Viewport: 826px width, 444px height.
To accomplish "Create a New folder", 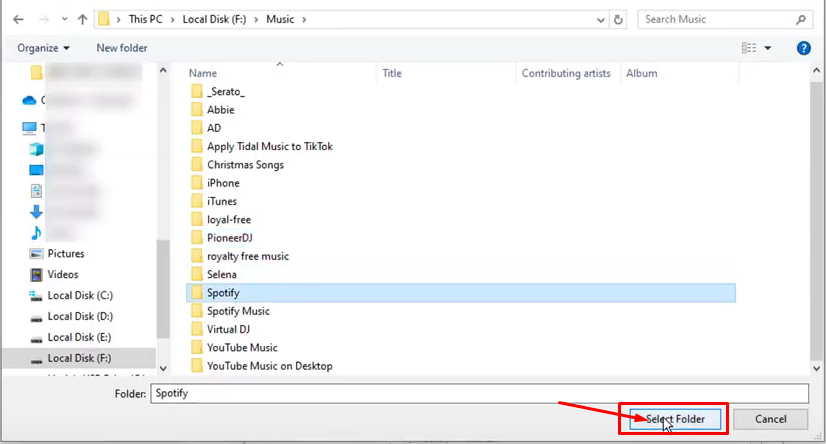I will 122,48.
